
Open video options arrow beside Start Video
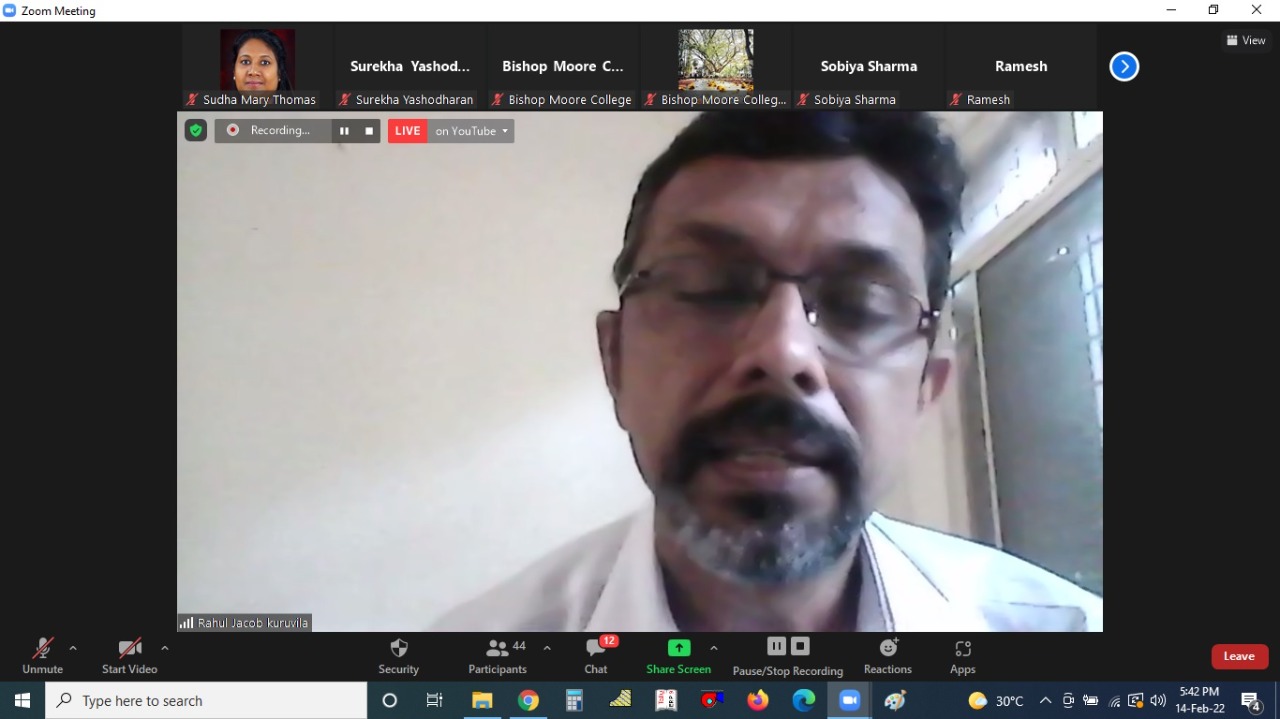point(164,648)
